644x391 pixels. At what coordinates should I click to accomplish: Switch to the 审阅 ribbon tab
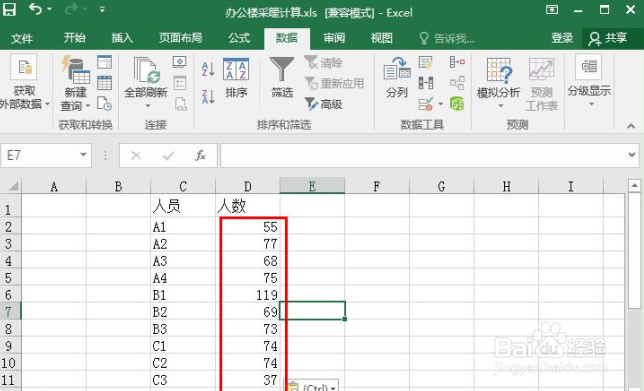334,38
